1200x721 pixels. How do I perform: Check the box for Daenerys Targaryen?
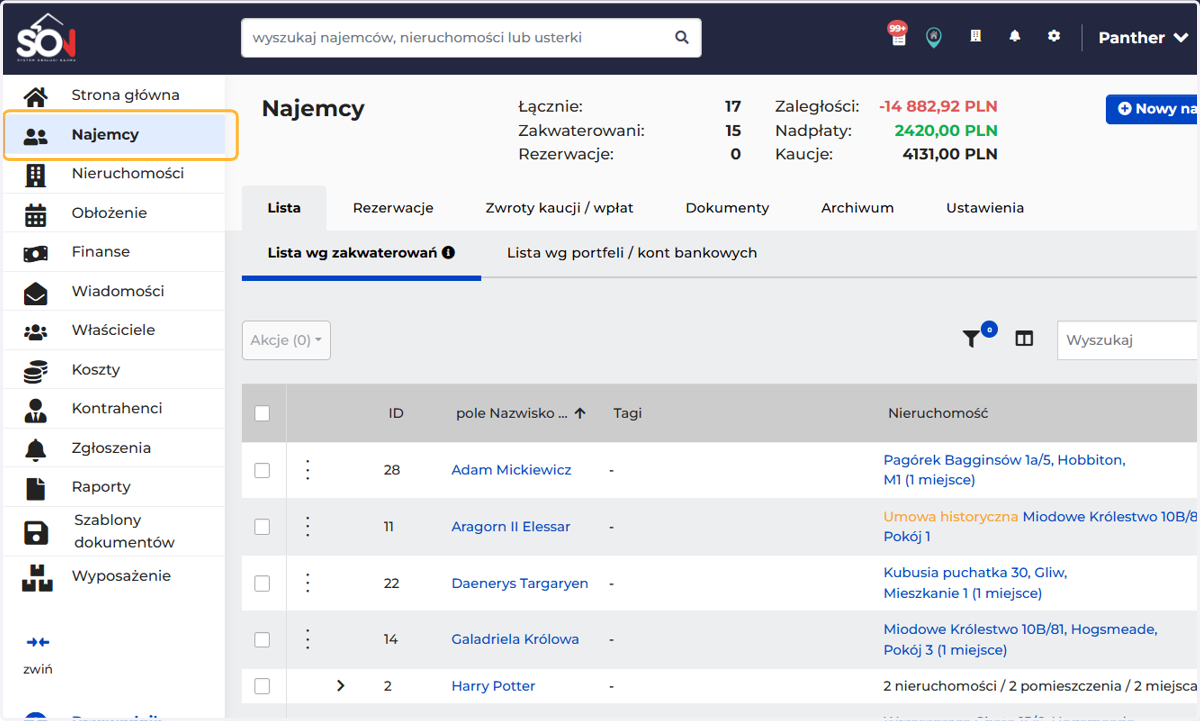pyautogui.click(x=262, y=583)
